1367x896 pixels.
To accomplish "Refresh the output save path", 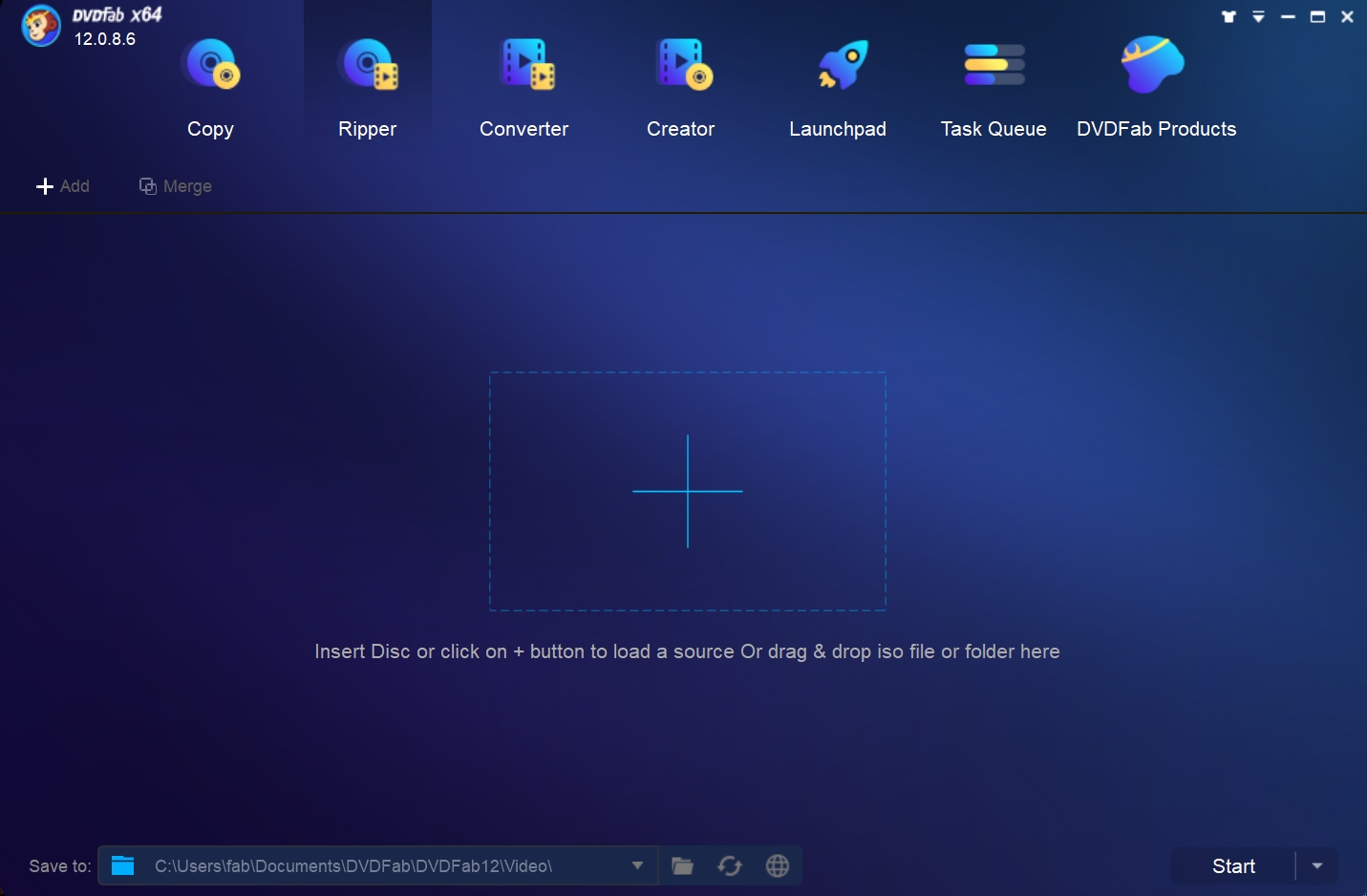I will (730, 865).
